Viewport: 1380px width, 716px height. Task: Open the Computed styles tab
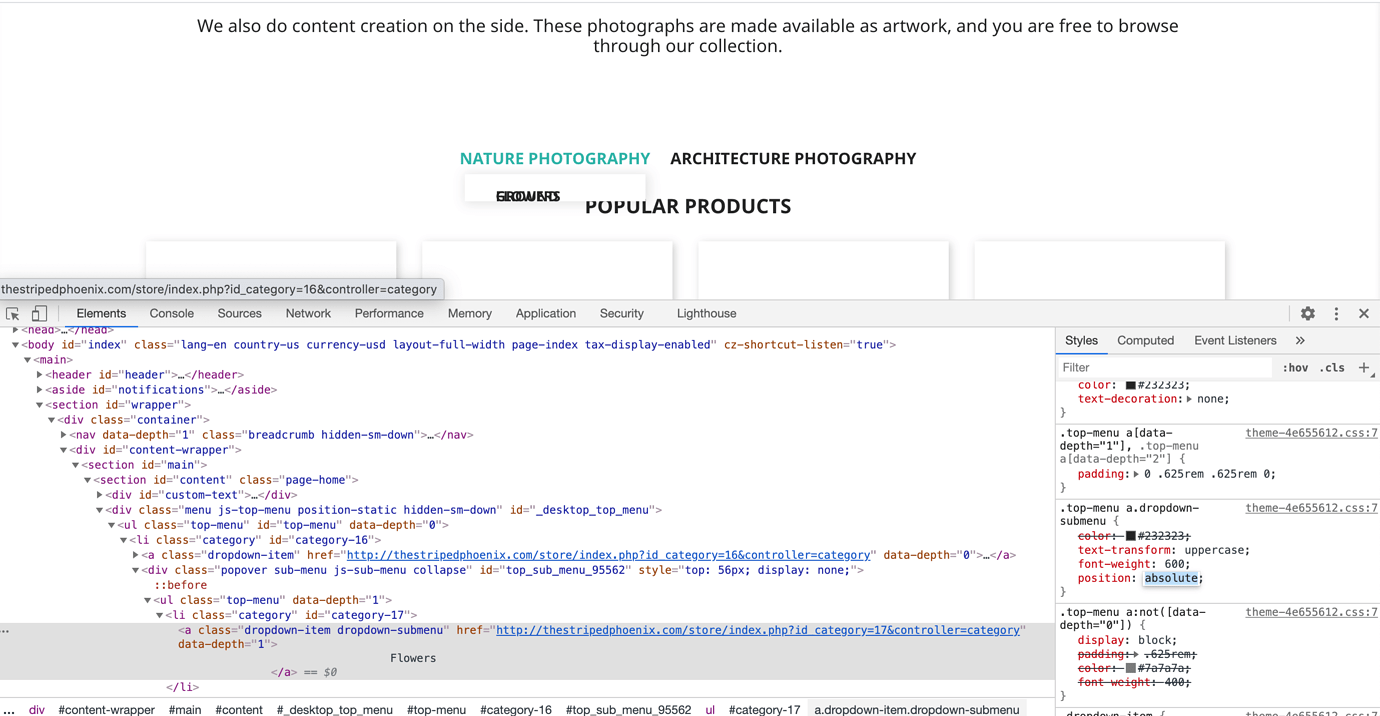[x=1145, y=340]
